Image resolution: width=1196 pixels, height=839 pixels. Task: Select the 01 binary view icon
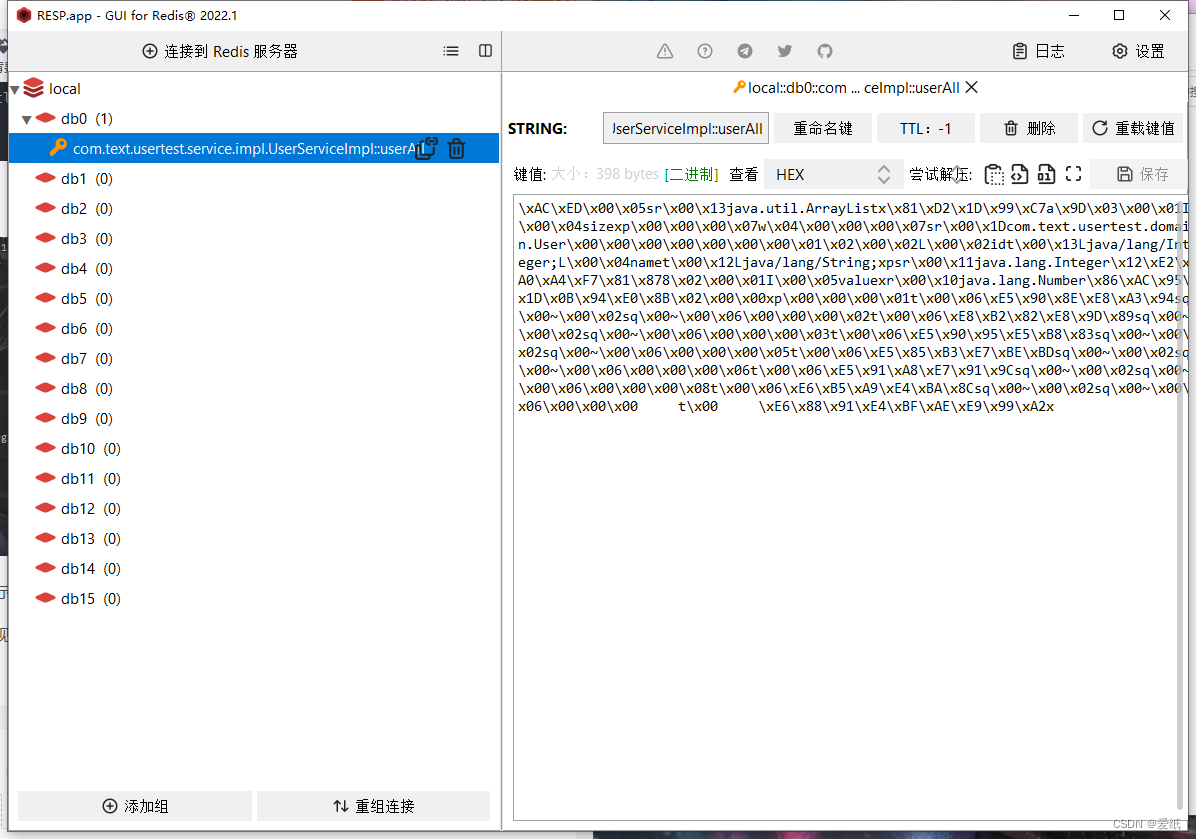coord(1045,174)
